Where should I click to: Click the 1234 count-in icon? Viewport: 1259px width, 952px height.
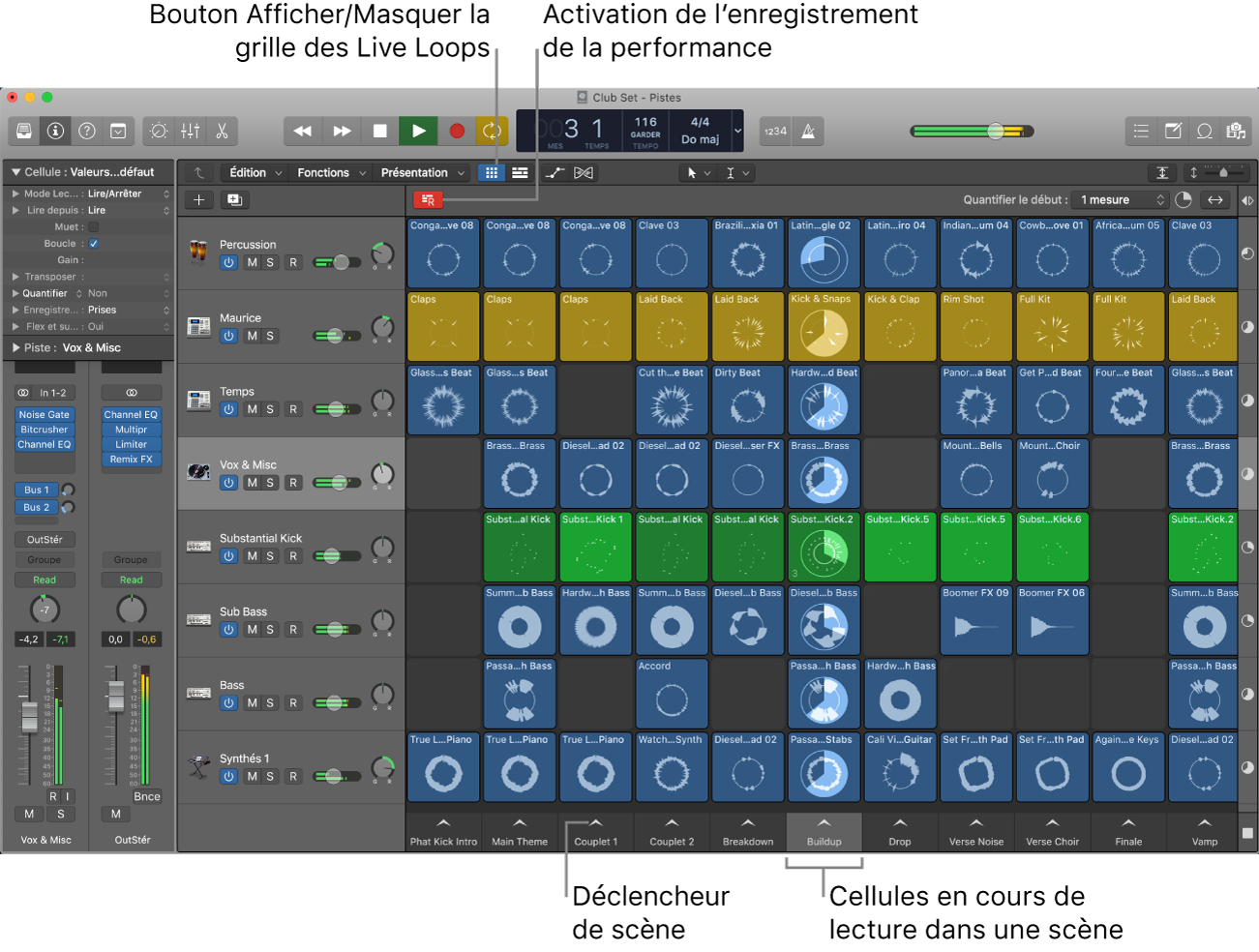click(x=775, y=131)
